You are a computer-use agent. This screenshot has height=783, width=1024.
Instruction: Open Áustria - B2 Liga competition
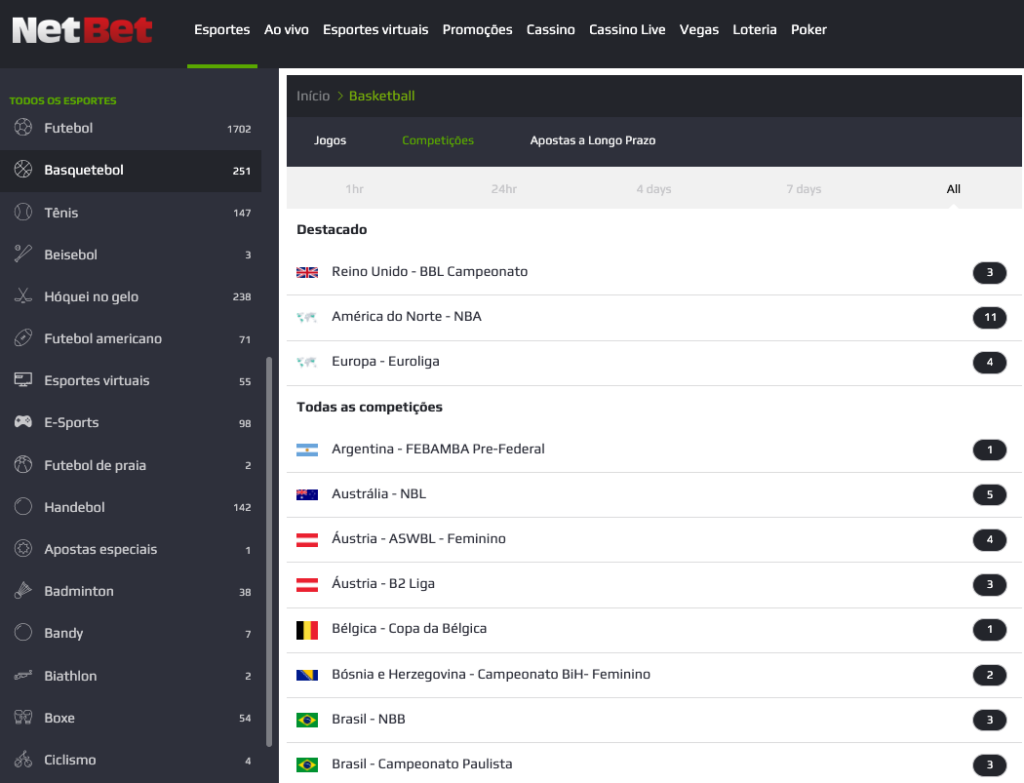pos(654,584)
